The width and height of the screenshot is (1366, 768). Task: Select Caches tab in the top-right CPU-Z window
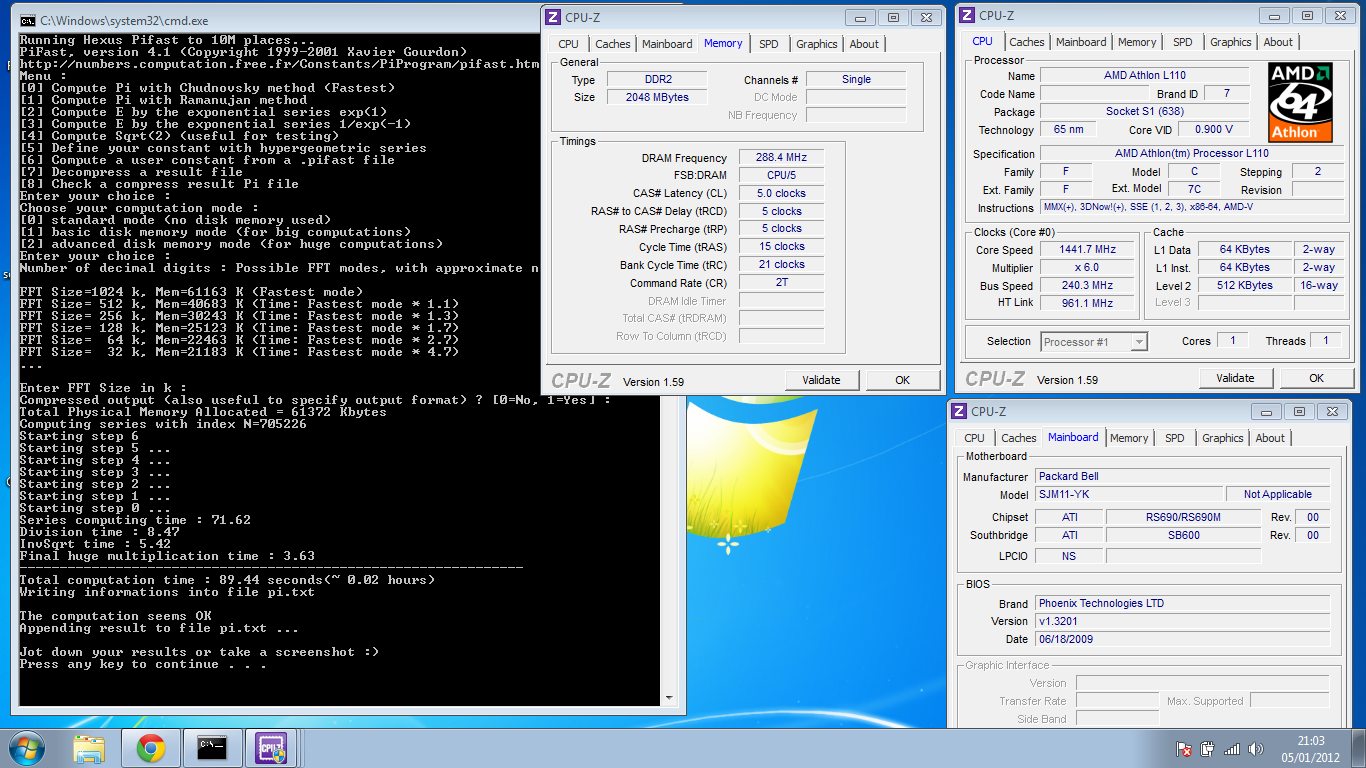(1027, 42)
